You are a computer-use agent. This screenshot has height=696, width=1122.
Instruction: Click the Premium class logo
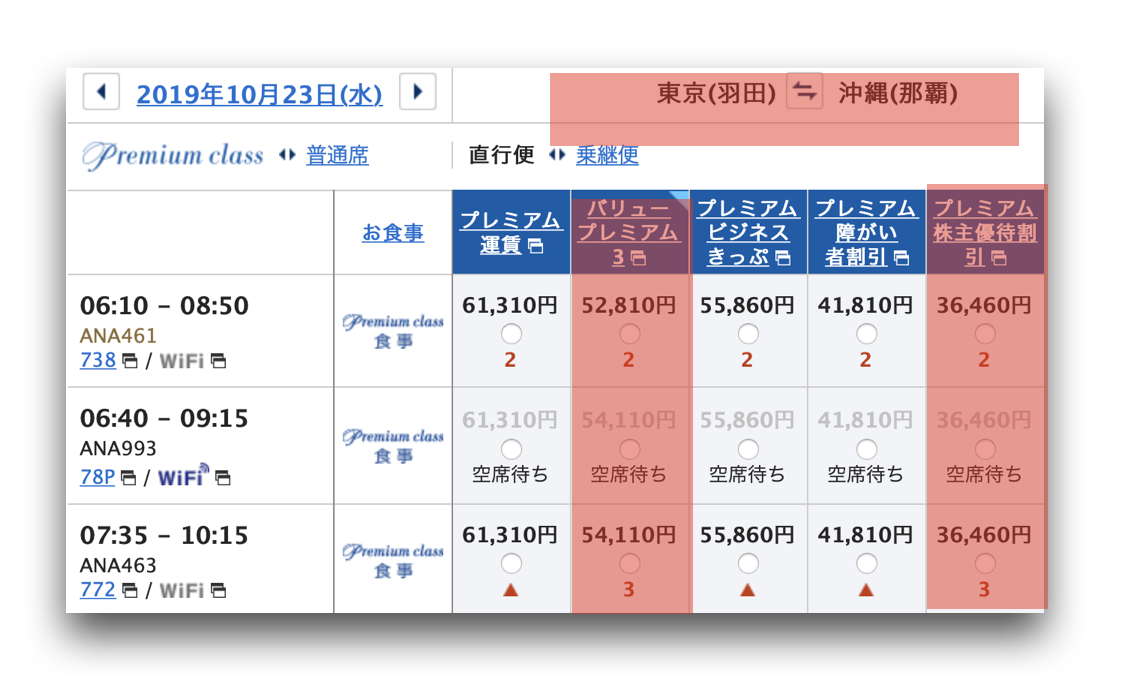(x=172, y=155)
